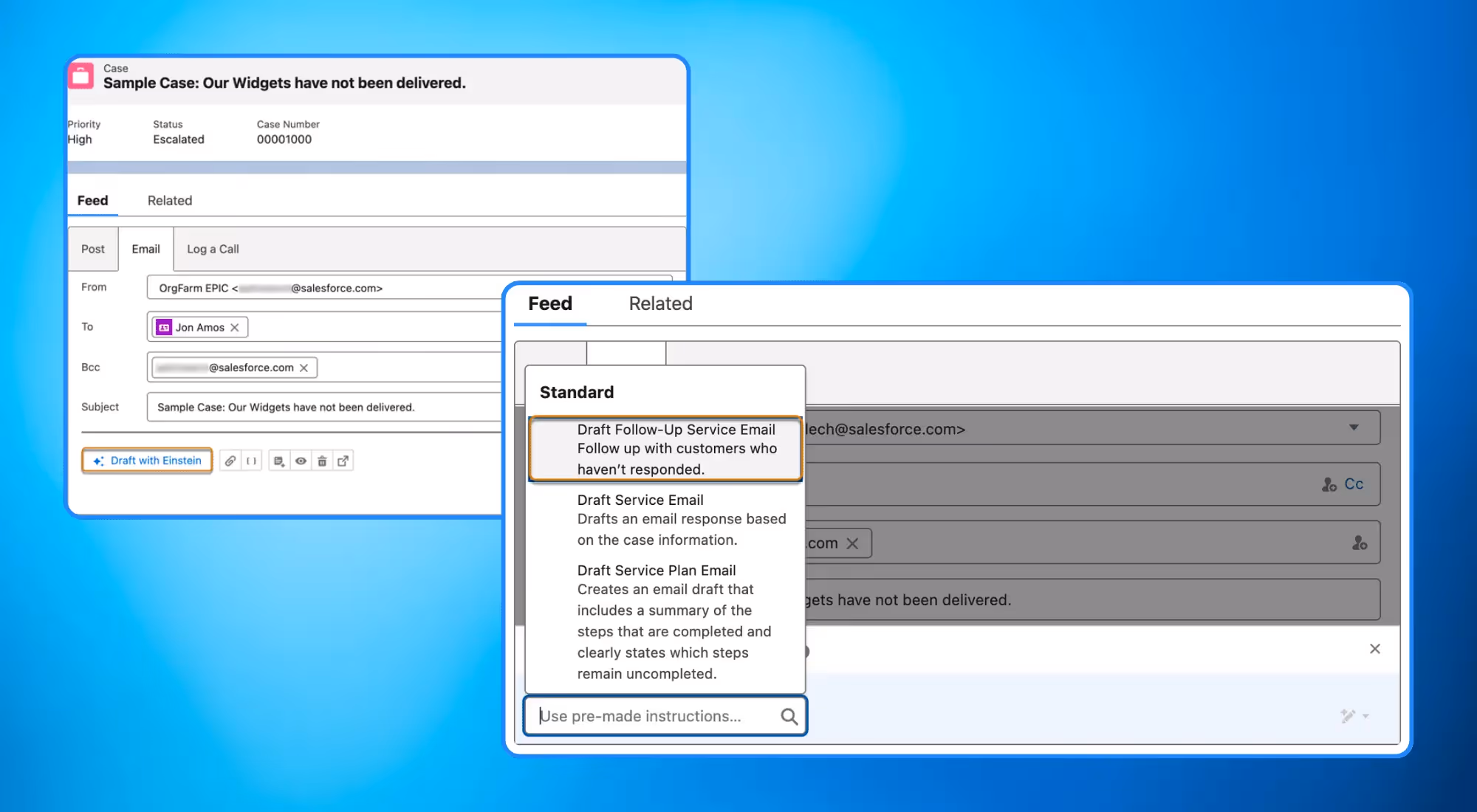
Task: Select the Feed tab in the Case window
Action: pyautogui.click(x=92, y=201)
